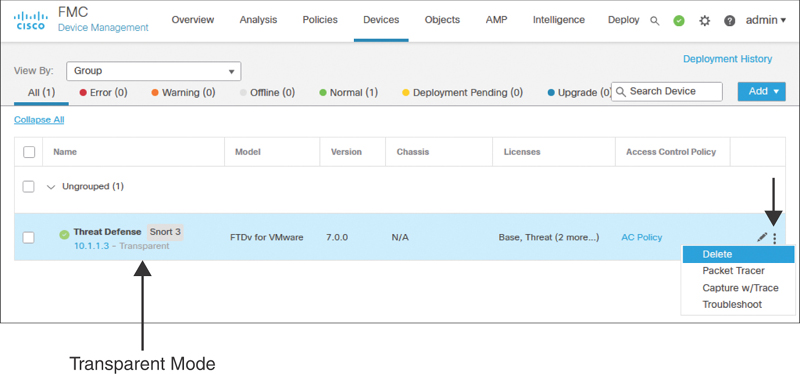Filter devices by Normal (1)
Image resolution: width=800 pixels, height=374 pixels.
click(348, 93)
